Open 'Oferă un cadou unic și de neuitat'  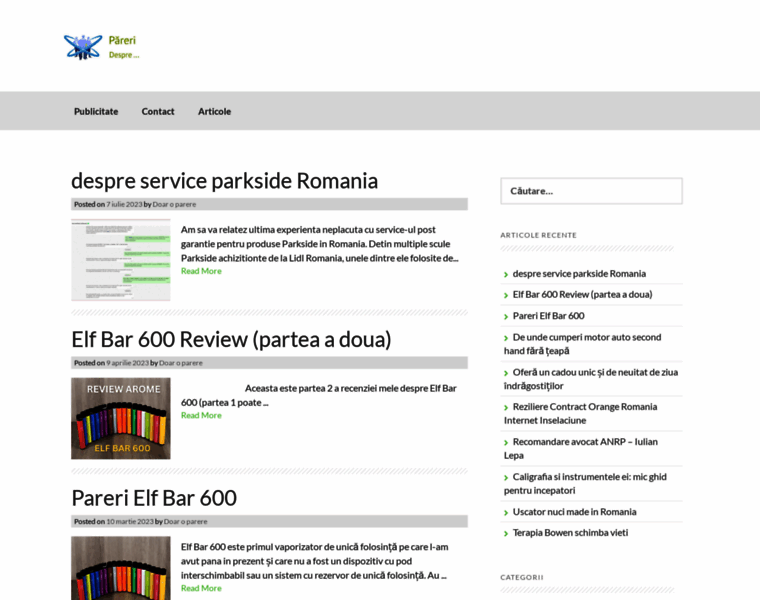(x=591, y=379)
